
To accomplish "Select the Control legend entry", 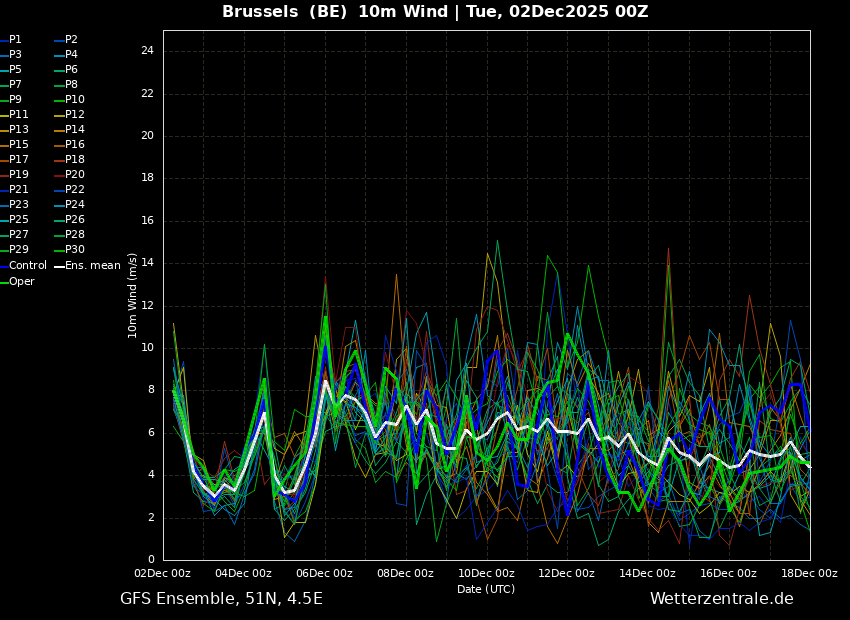I will (x=28, y=266).
